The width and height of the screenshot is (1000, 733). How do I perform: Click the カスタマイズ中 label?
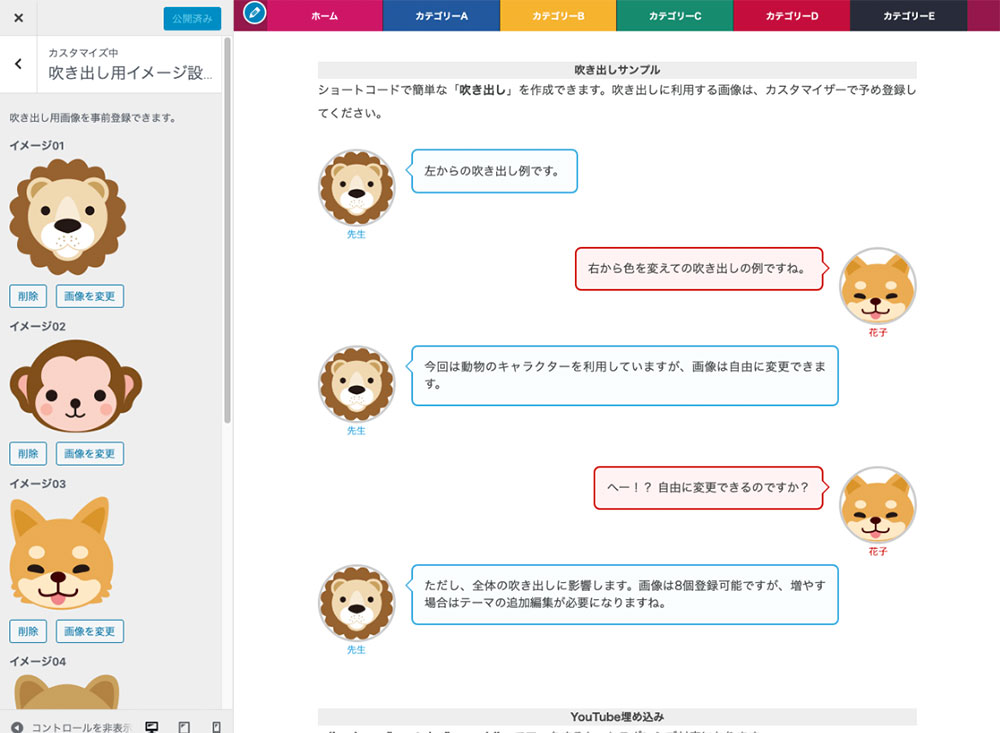coord(83,52)
